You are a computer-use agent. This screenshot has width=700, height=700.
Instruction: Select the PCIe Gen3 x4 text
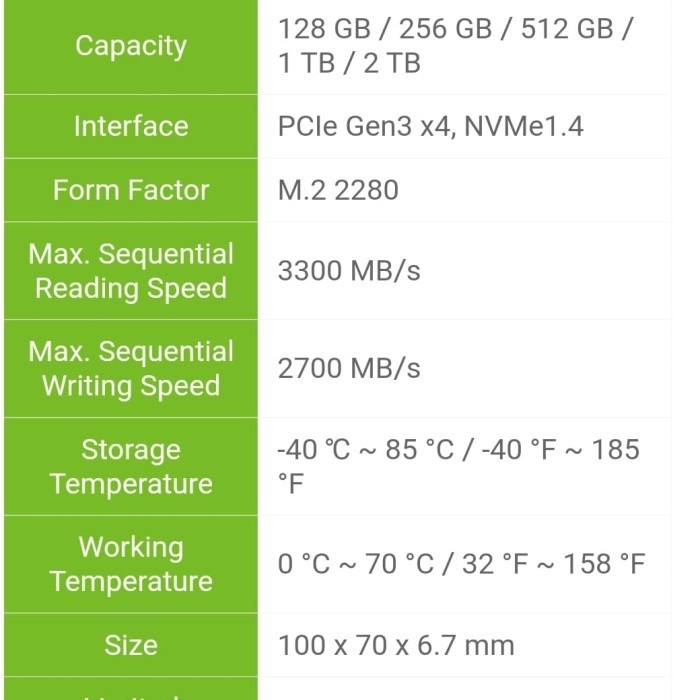point(365,126)
